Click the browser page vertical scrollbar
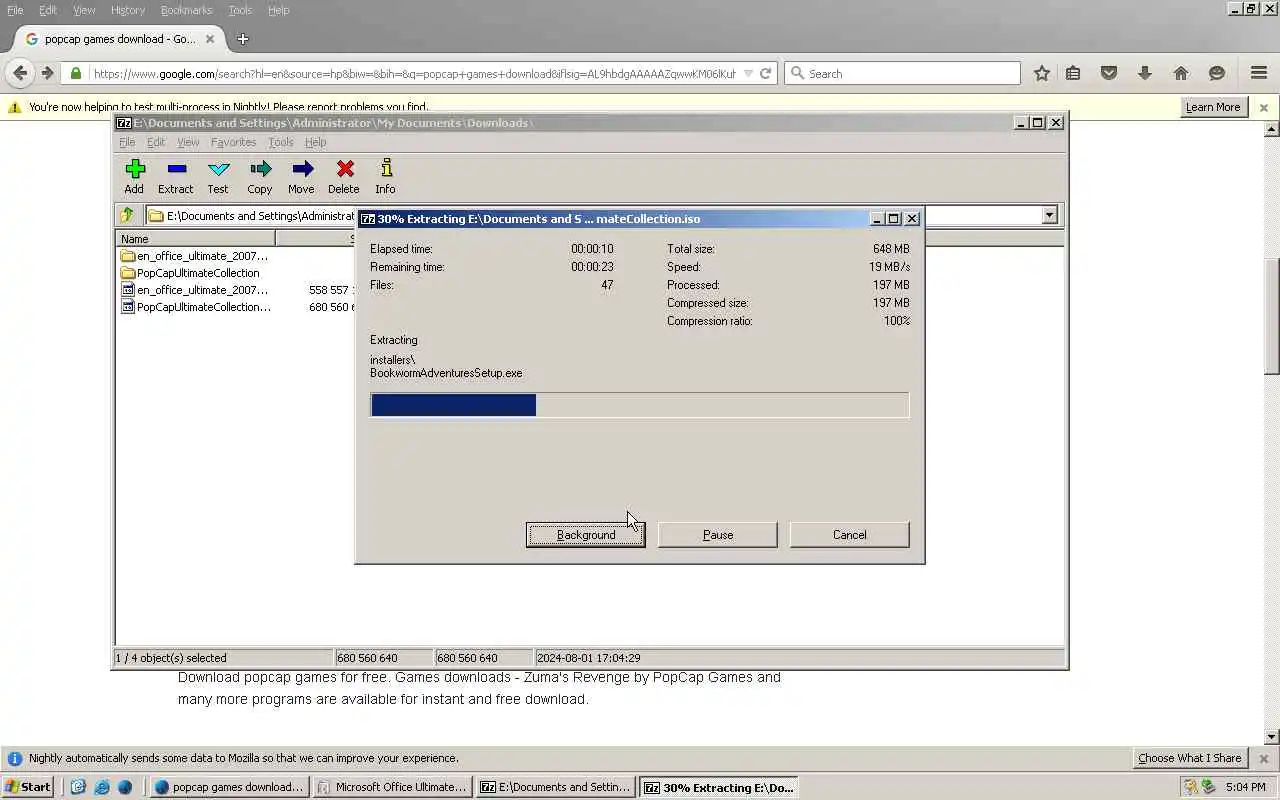1280x800 pixels. tap(1272, 318)
